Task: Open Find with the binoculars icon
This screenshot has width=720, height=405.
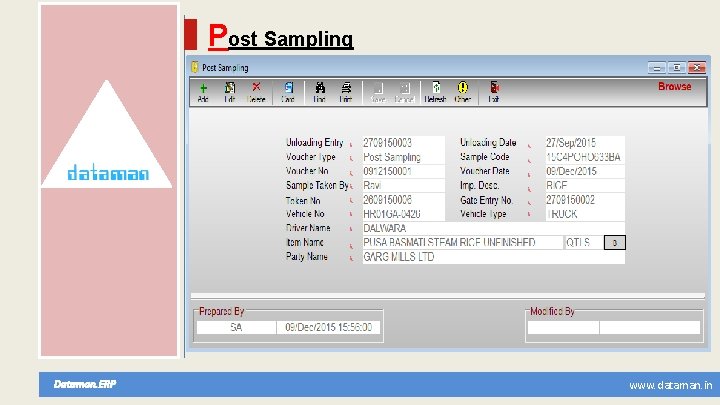Action: coord(320,92)
